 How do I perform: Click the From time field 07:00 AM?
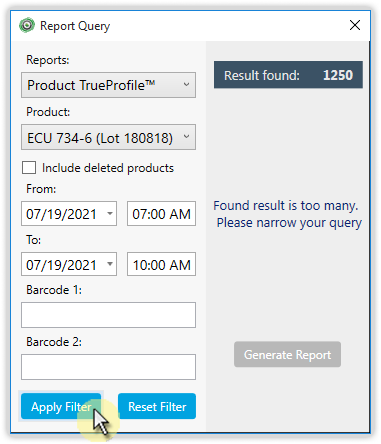(x=161, y=213)
